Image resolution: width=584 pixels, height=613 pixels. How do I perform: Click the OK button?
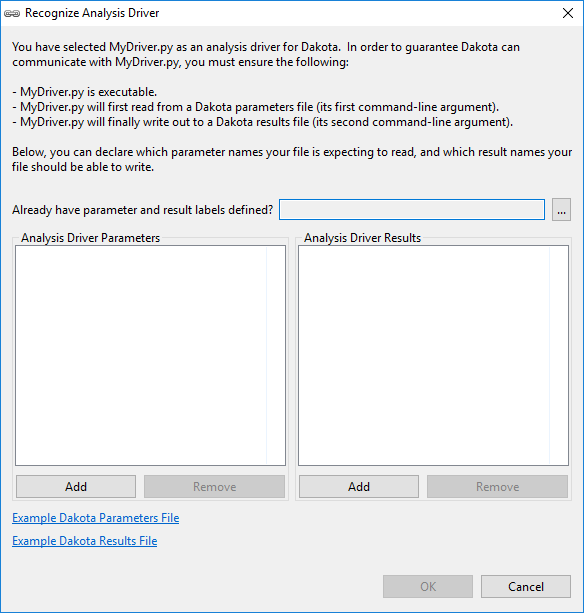pyautogui.click(x=428, y=586)
